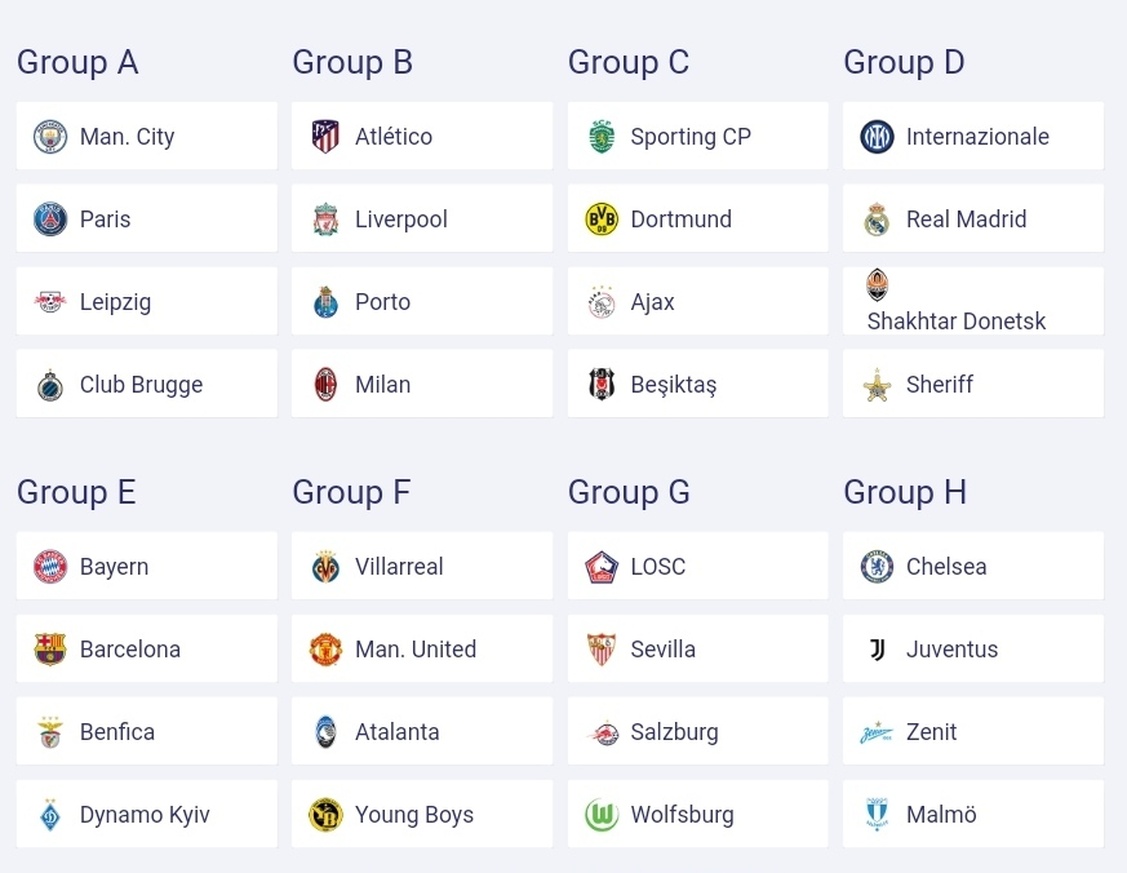The height and width of the screenshot is (873, 1127).
Task: Click the Group A heading
Action: click(77, 62)
